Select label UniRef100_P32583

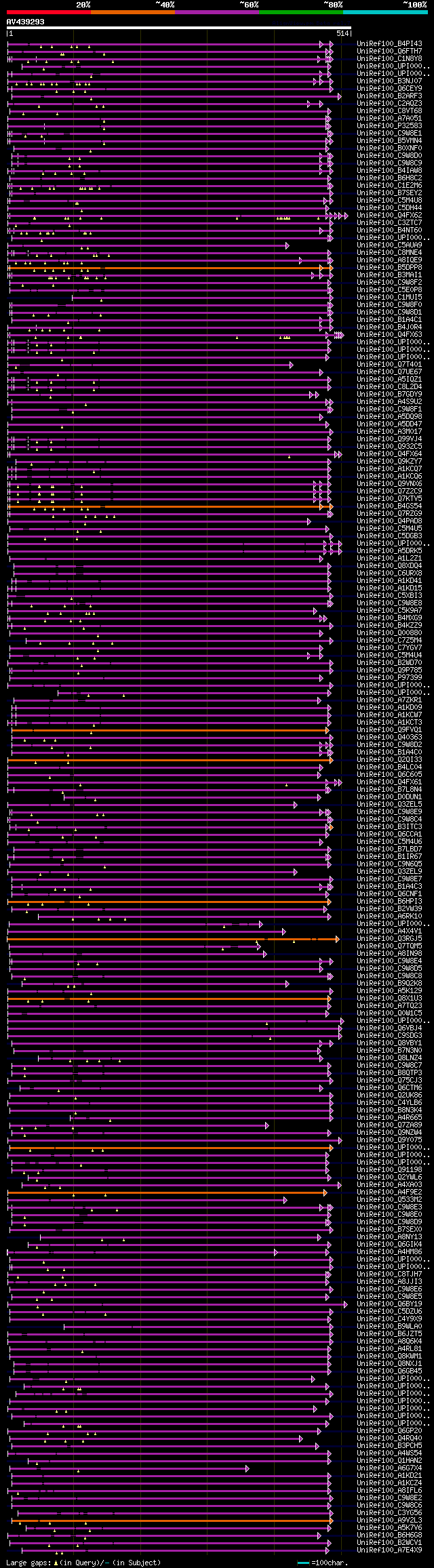click(x=389, y=125)
